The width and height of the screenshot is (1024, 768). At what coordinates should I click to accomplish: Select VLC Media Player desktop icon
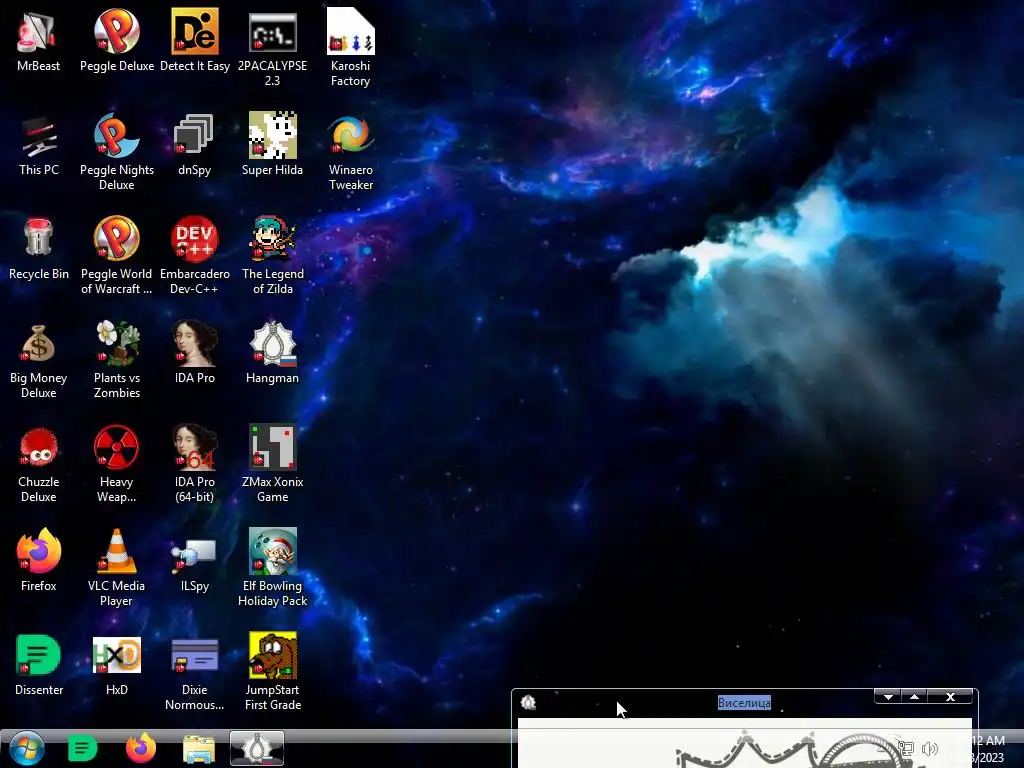point(117,567)
